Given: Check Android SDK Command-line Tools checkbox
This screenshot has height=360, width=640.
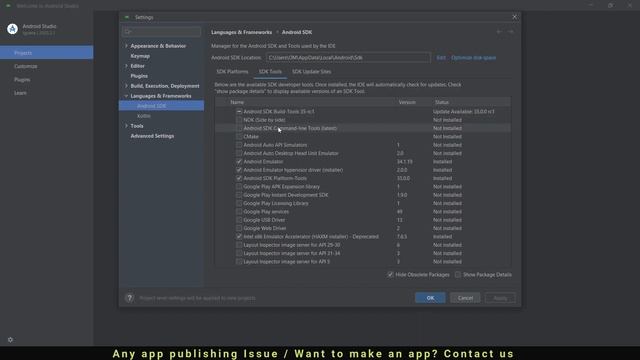Looking at the screenshot, I should click(x=239, y=128).
